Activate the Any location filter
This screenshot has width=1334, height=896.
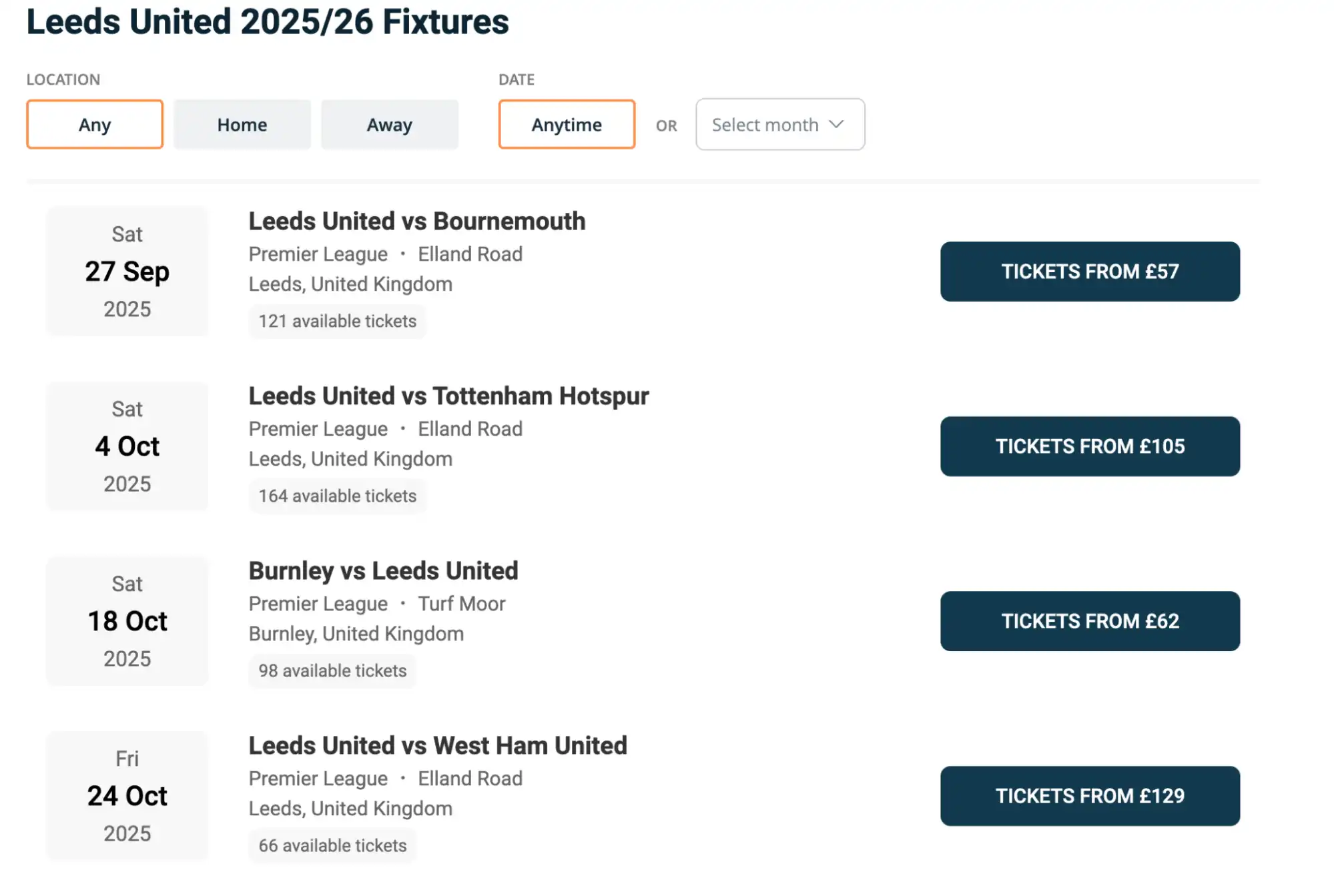pyautogui.click(x=94, y=124)
